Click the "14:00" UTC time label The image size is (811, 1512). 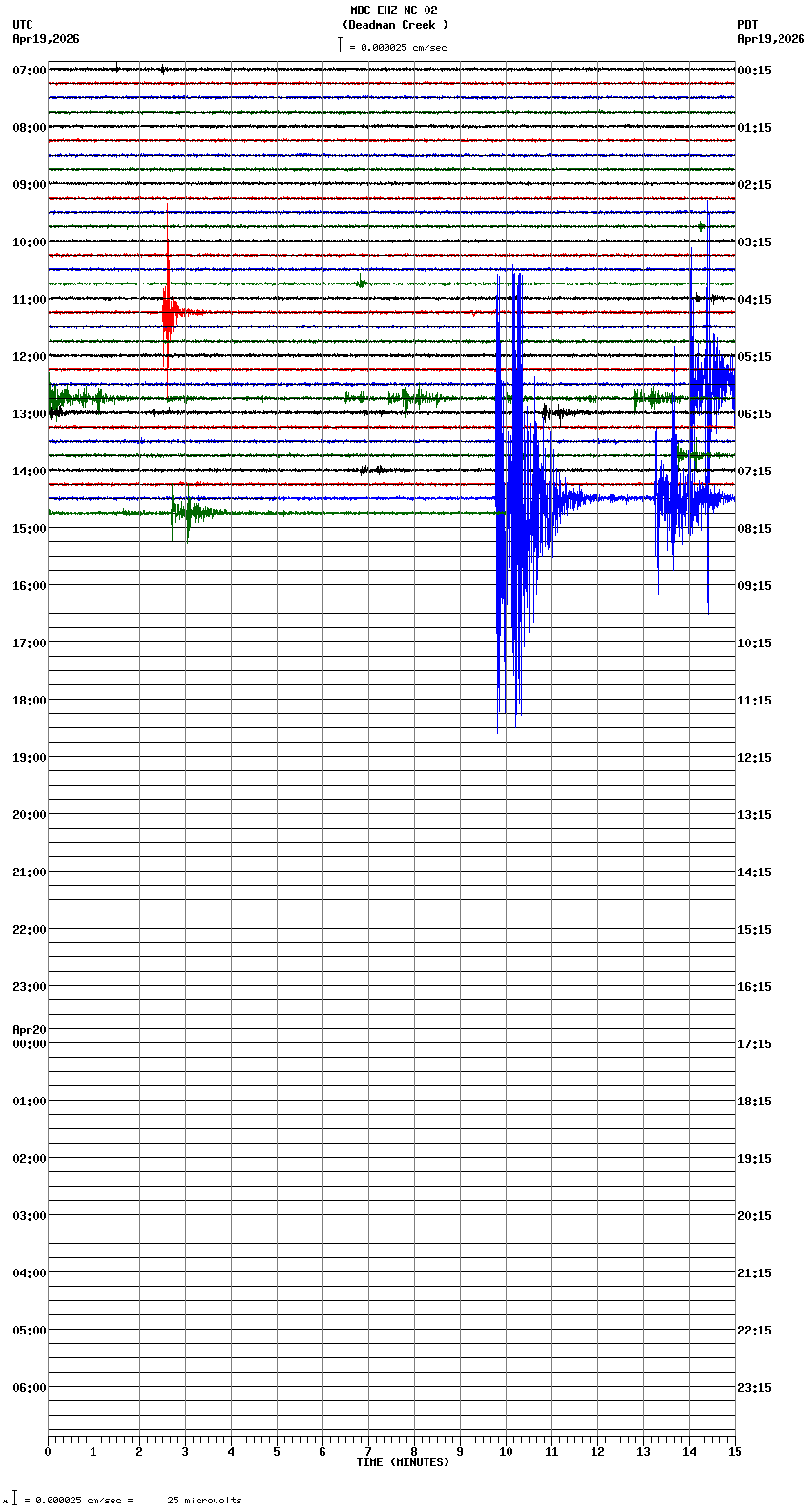[30, 472]
